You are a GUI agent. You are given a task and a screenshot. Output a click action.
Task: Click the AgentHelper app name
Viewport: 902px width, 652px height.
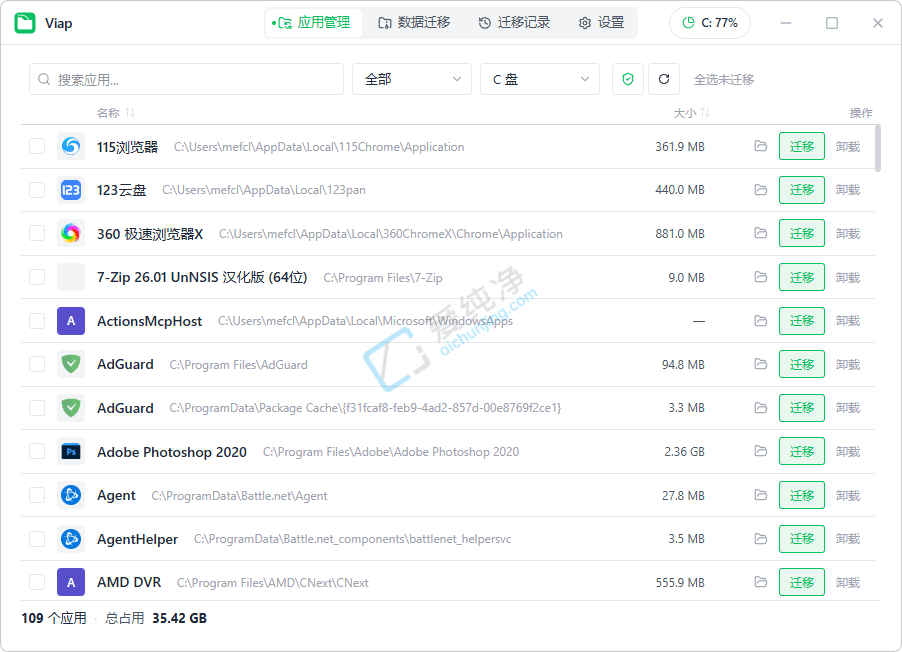[x=137, y=539]
